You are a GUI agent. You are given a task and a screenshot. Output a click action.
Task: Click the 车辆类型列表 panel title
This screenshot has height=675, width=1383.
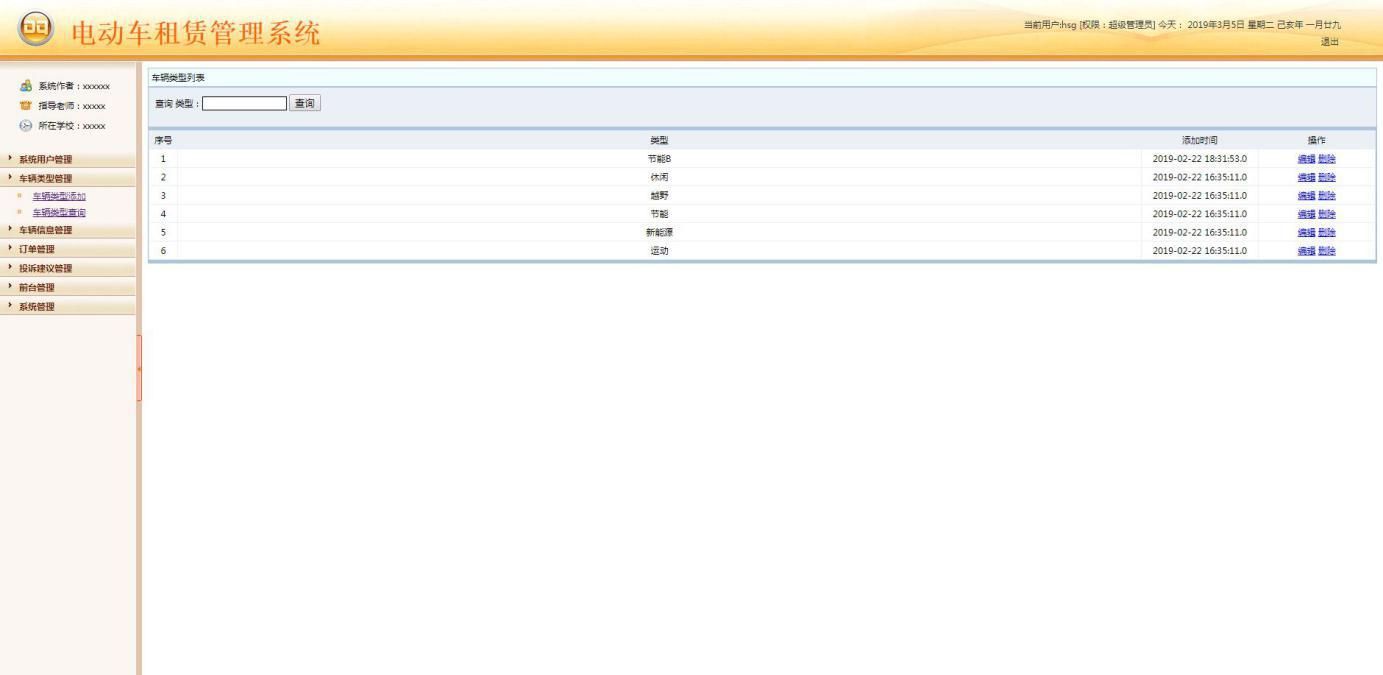tap(178, 77)
